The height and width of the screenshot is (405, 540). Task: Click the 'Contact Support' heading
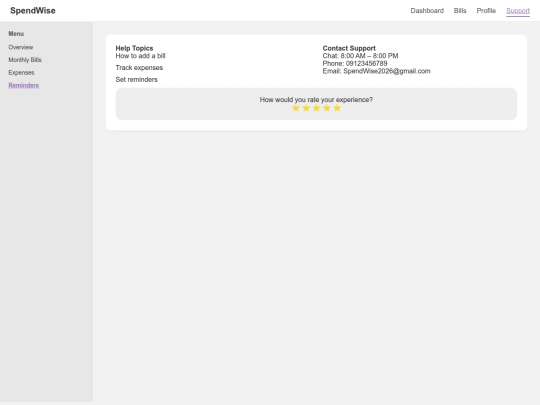tap(349, 48)
